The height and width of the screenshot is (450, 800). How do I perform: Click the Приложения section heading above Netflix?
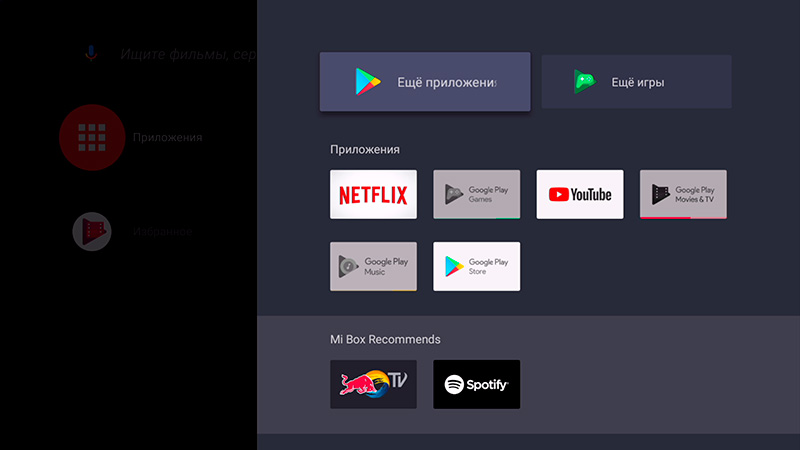click(365, 150)
